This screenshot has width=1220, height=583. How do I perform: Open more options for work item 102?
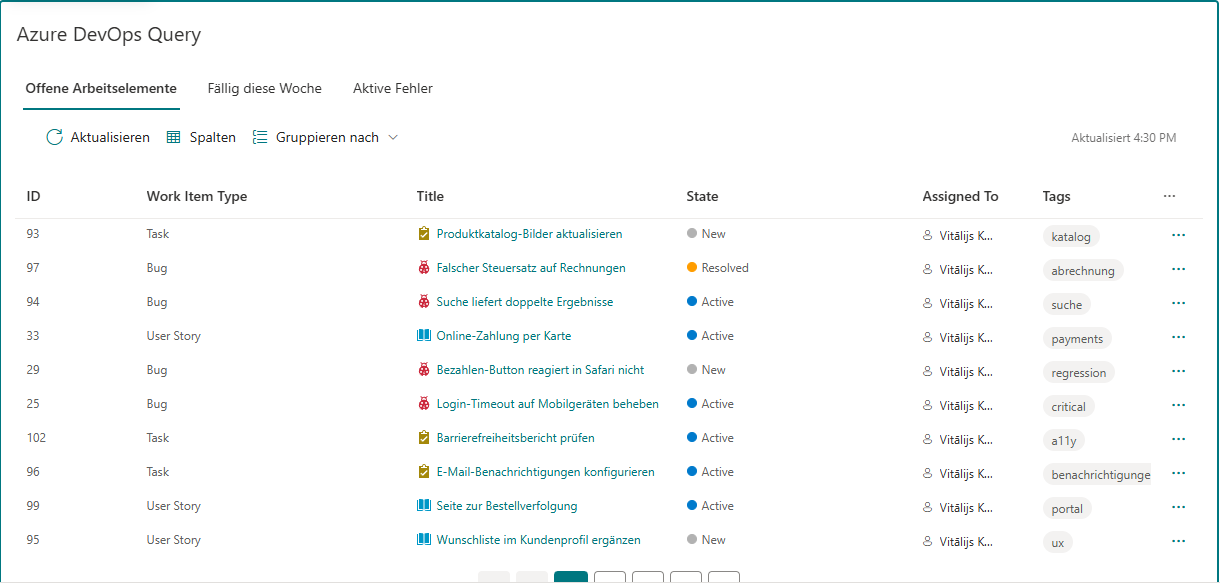(x=1178, y=439)
